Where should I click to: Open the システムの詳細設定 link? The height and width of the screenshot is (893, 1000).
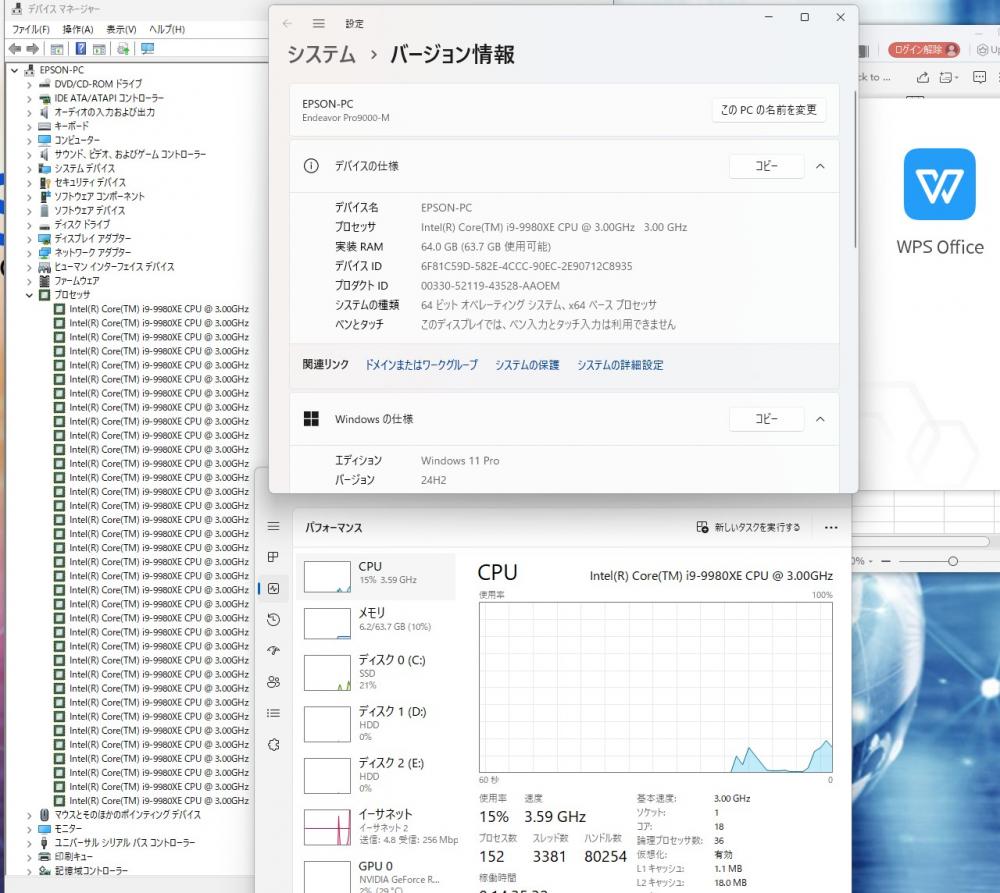[620, 365]
